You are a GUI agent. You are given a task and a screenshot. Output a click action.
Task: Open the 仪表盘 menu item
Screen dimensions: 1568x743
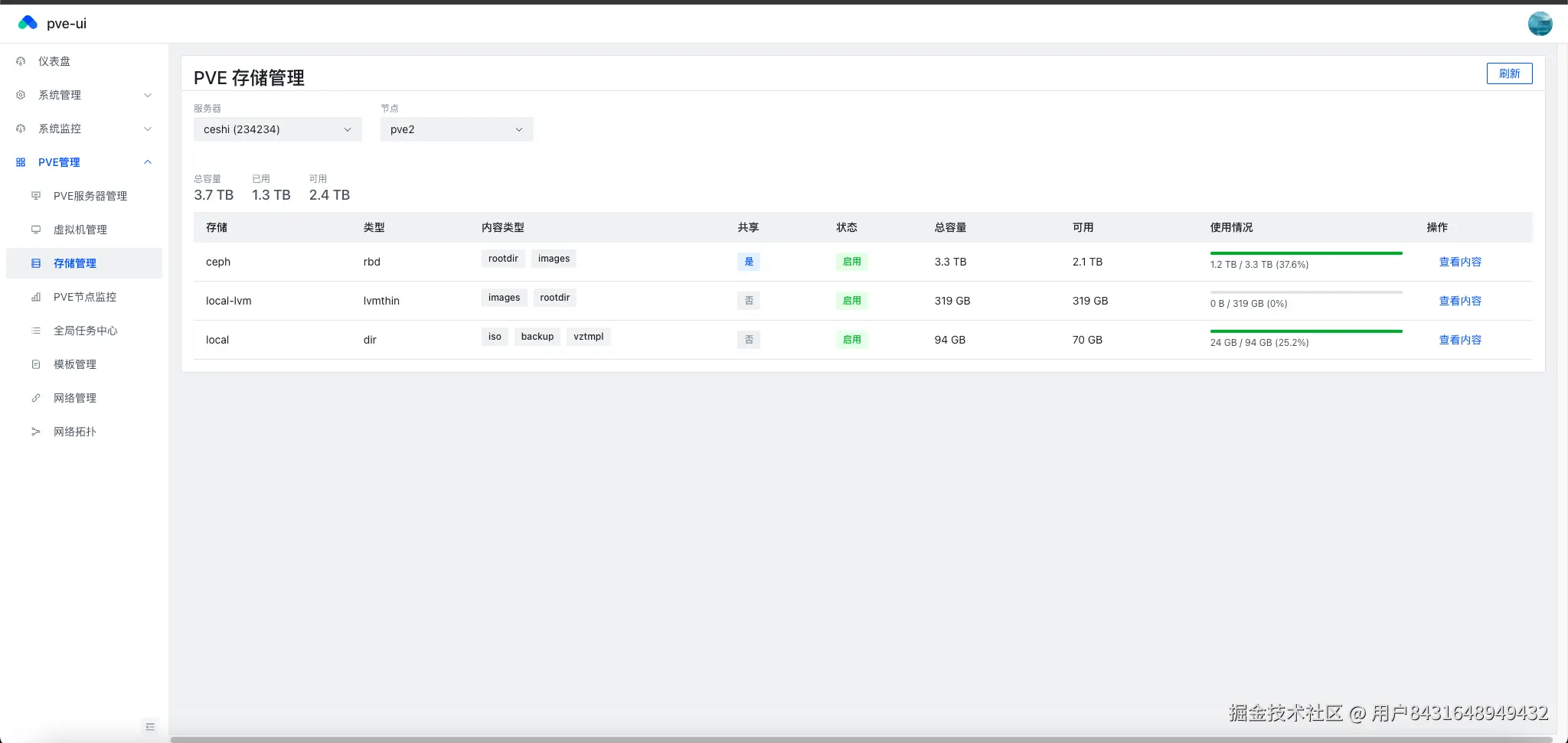point(84,61)
